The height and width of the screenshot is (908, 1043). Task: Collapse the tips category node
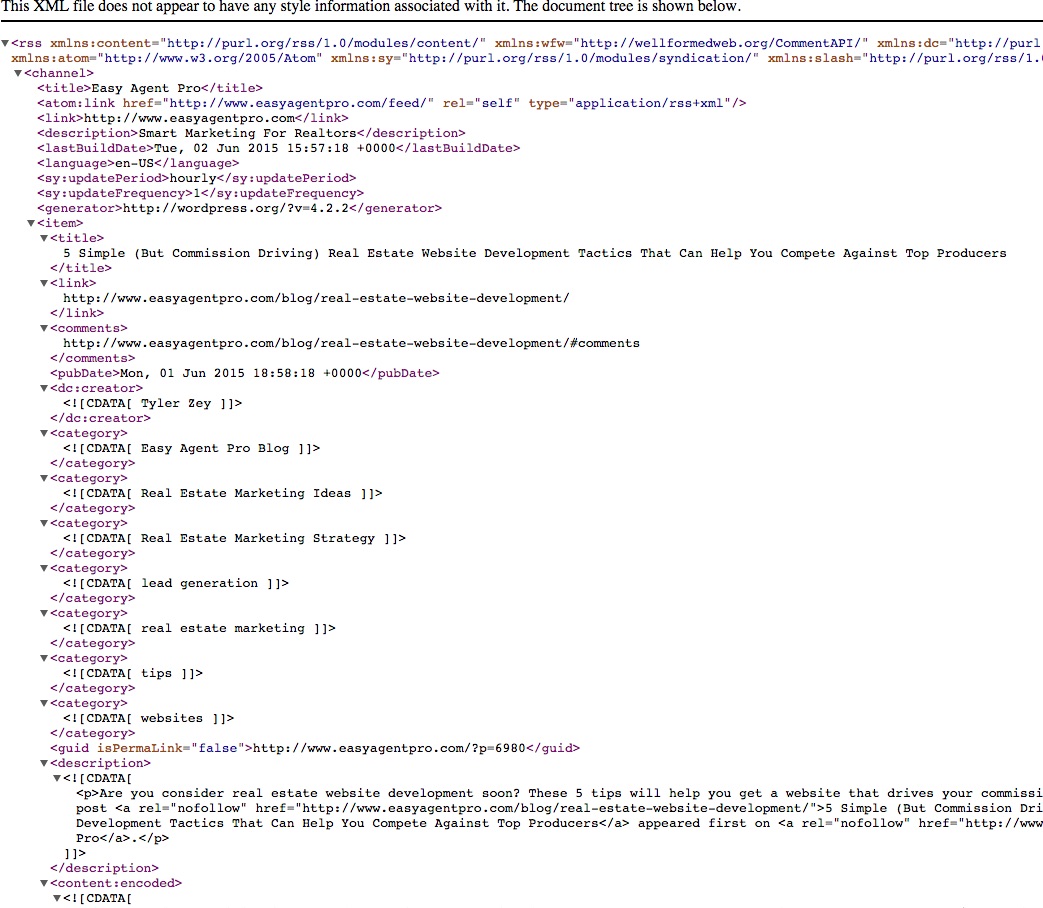(x=44, y=659)
